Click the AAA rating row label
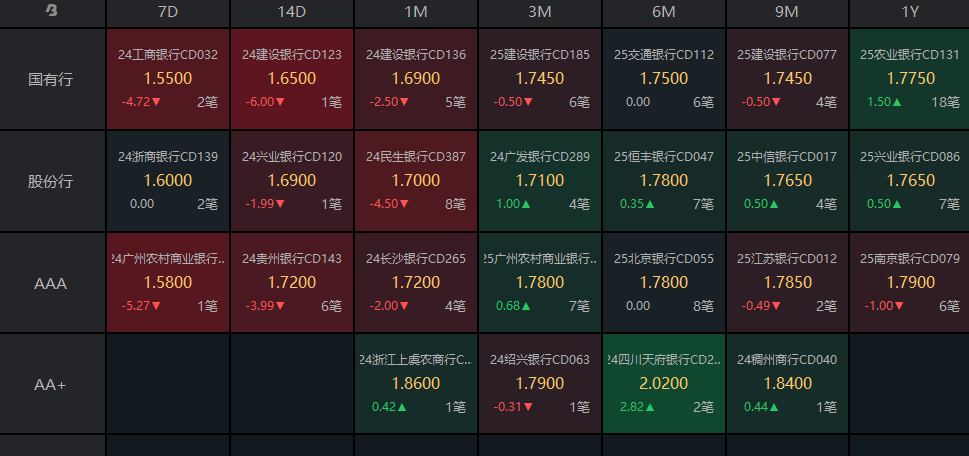 point(52,283)
